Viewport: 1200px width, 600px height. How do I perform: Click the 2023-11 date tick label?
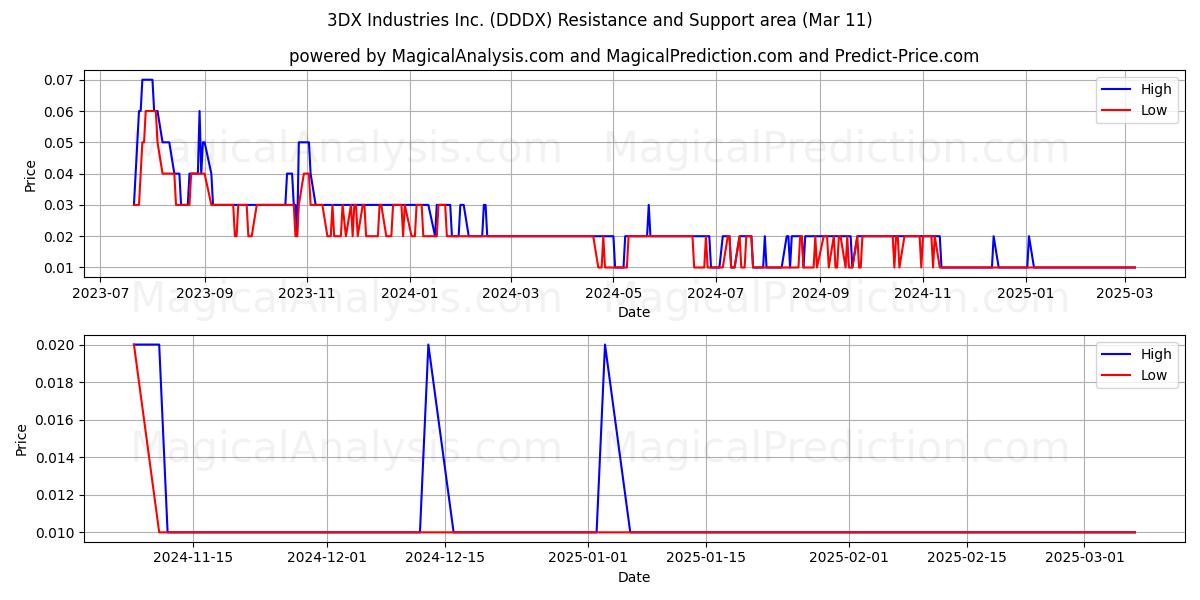coord(307,293)
